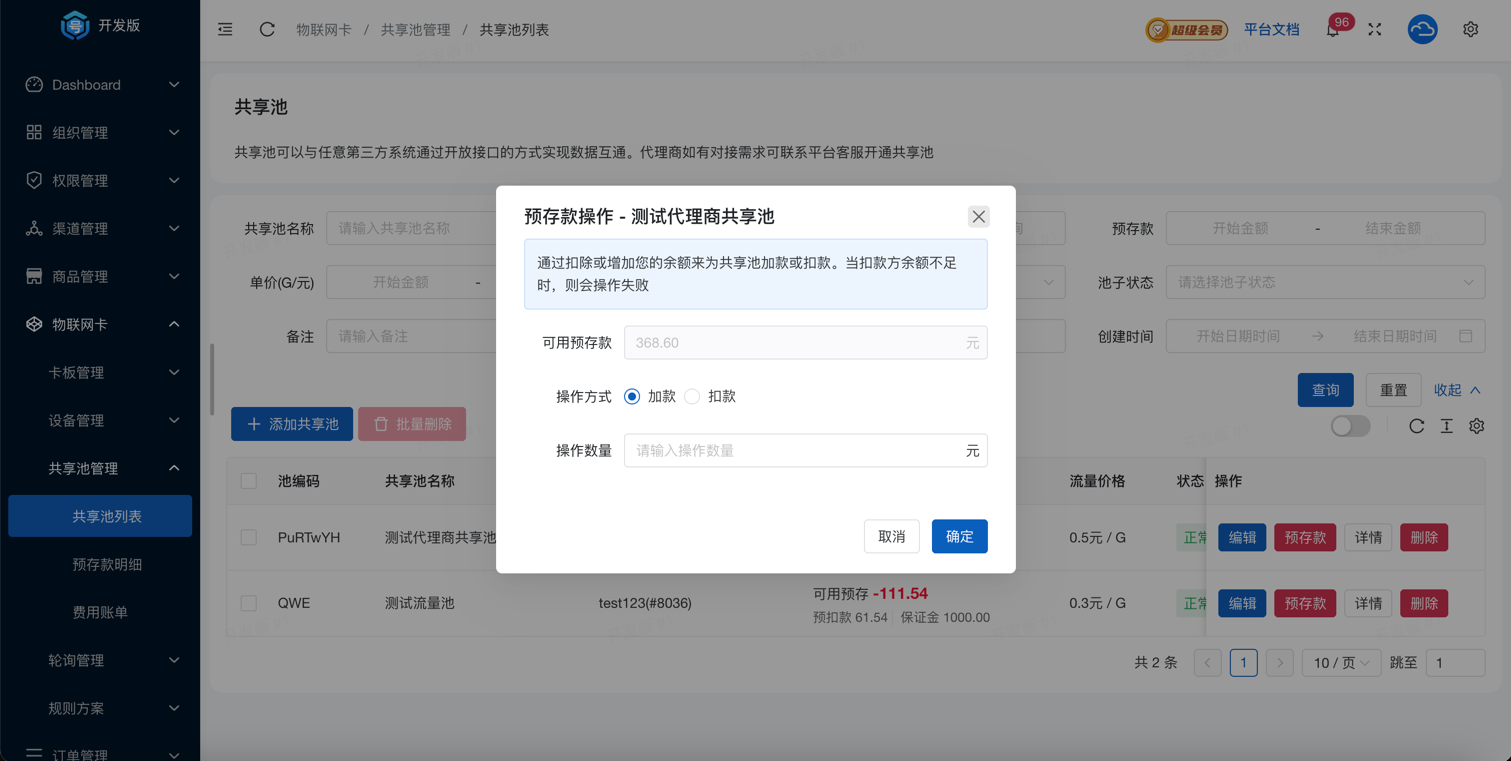Click the 取消 button in dialog
The width and height of the screenshot is (1511, 761).
pos(891,537)
